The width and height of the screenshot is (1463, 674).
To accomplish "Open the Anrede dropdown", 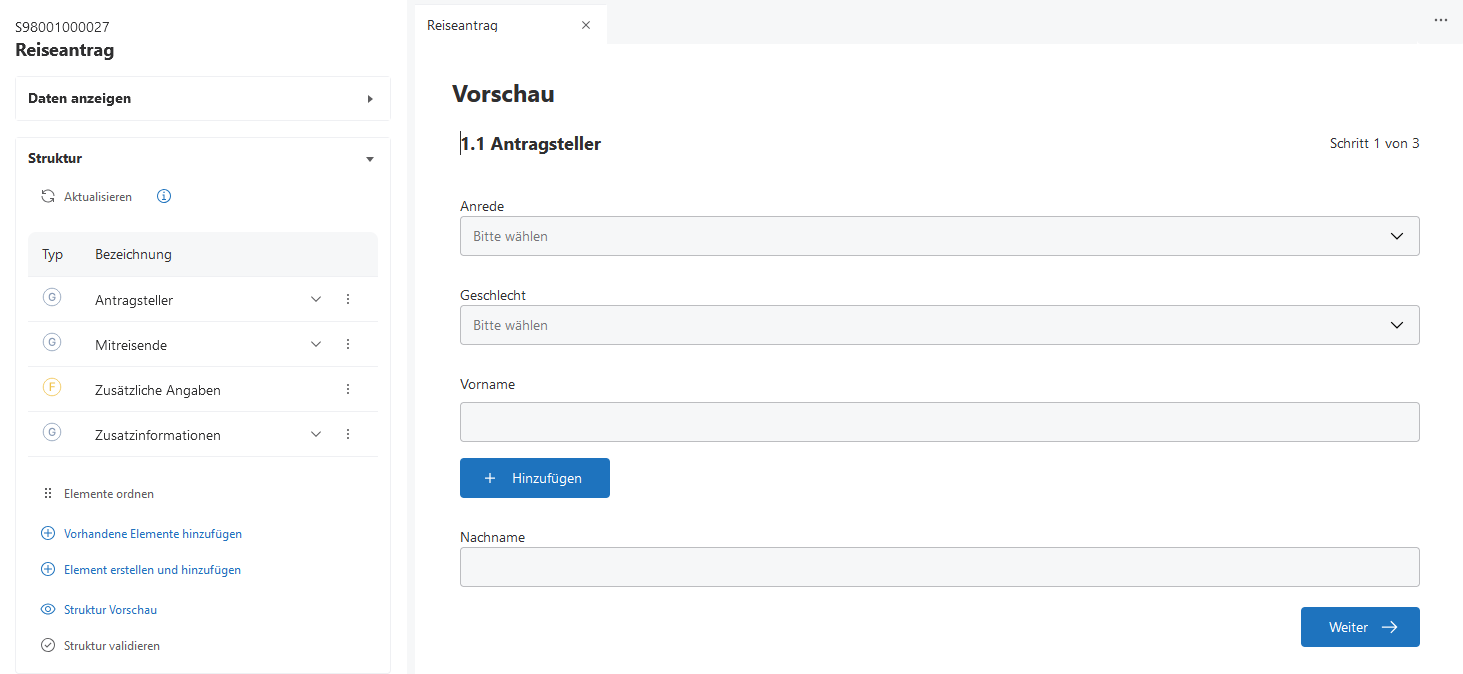I will click(x=939, y=236).
